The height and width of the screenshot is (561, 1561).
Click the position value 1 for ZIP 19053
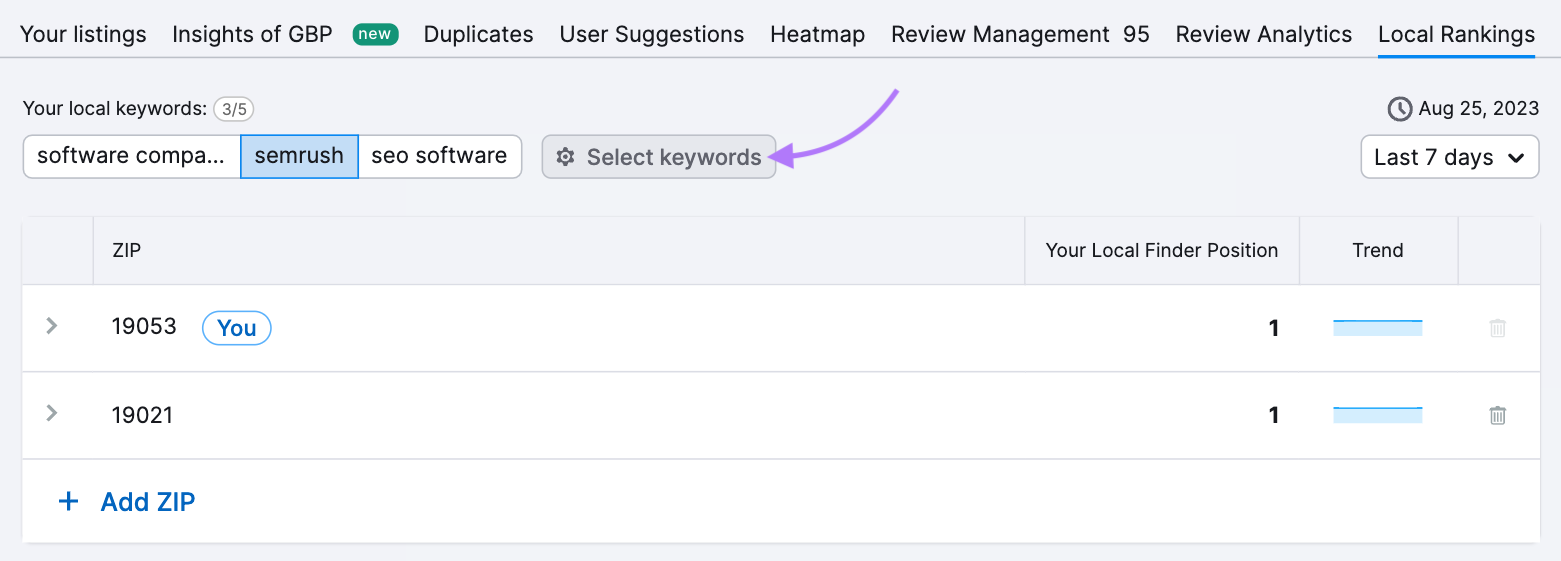(1273, 328)
